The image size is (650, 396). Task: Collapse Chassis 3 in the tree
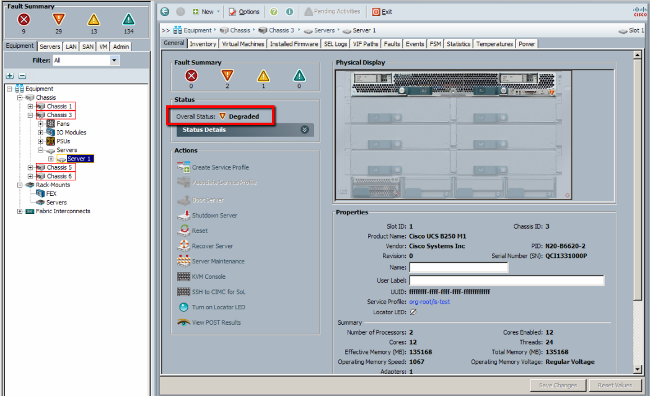click(30, 115)
